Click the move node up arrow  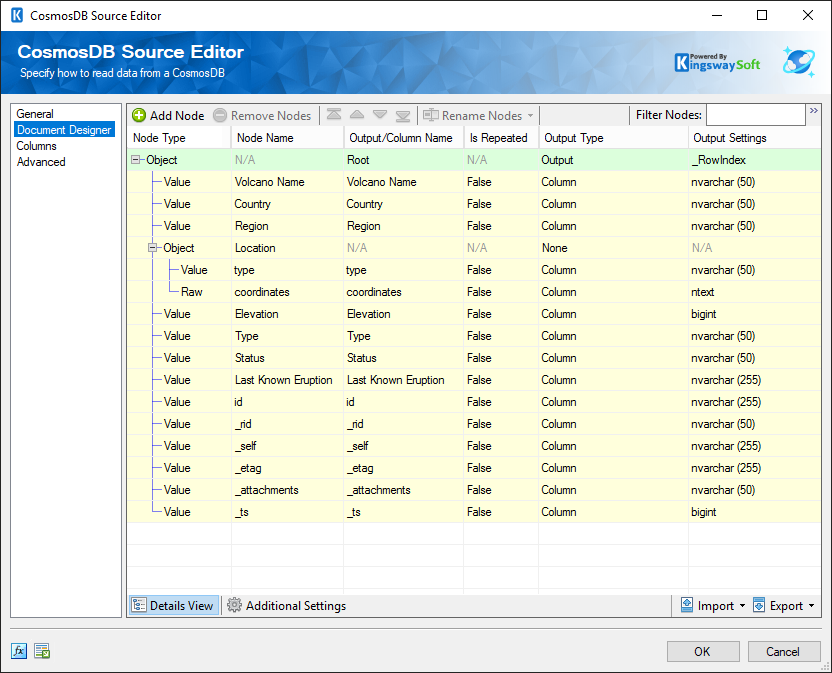pos(357,115)
